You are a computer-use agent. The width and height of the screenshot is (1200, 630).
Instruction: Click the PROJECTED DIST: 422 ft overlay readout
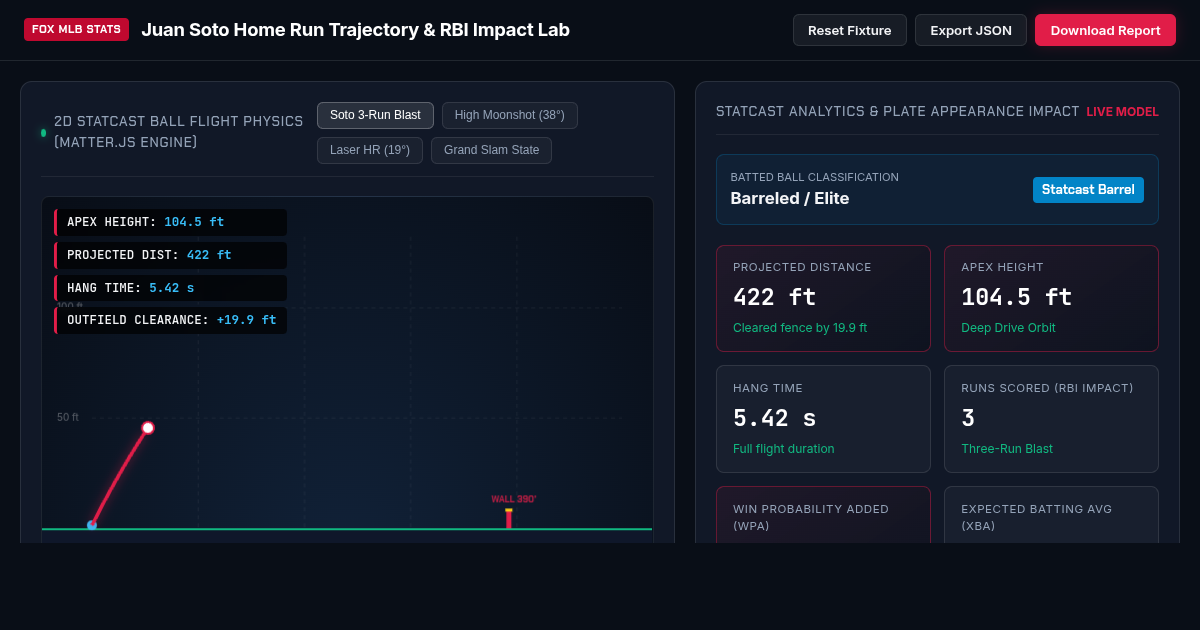point(170,255)
